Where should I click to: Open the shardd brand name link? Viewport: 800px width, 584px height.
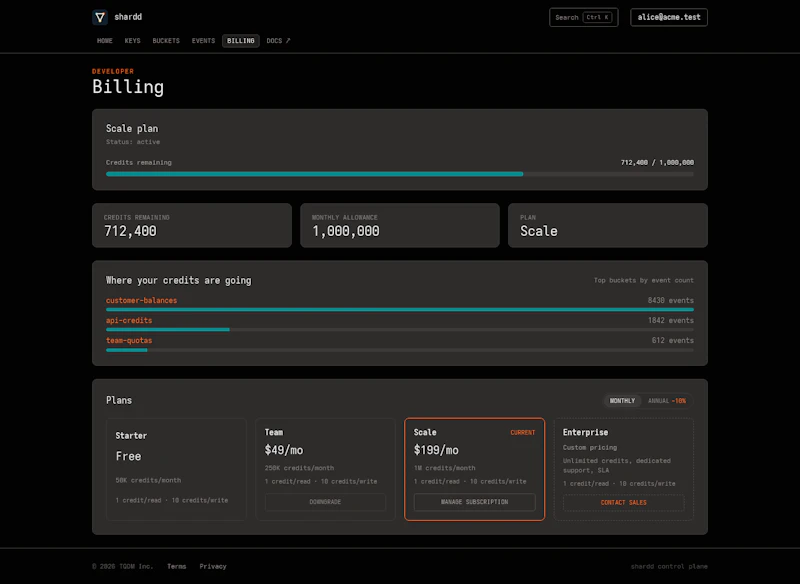pyautogui.click(x=128, y=17)
